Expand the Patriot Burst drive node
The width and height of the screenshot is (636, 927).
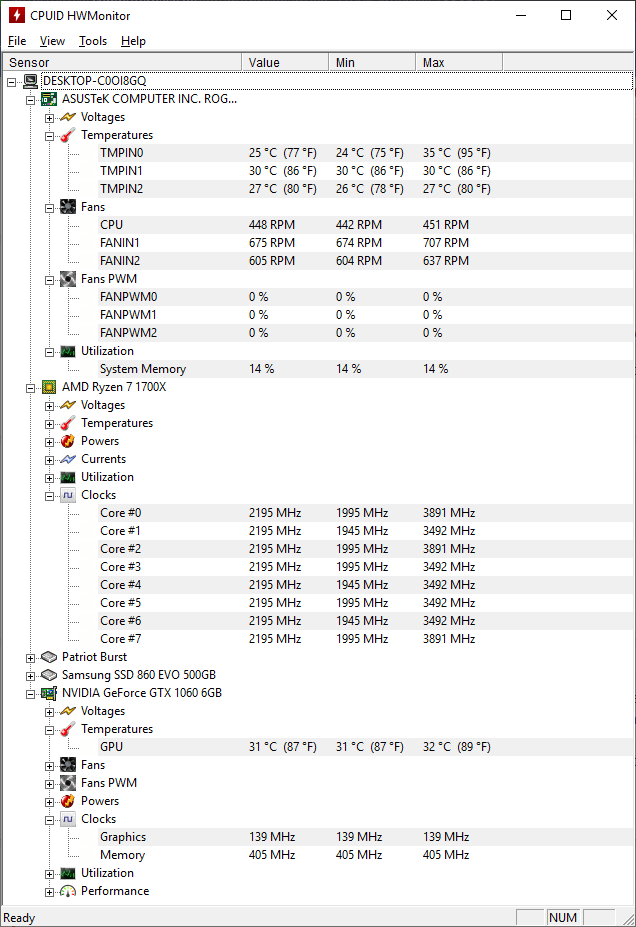coord(30,657)
